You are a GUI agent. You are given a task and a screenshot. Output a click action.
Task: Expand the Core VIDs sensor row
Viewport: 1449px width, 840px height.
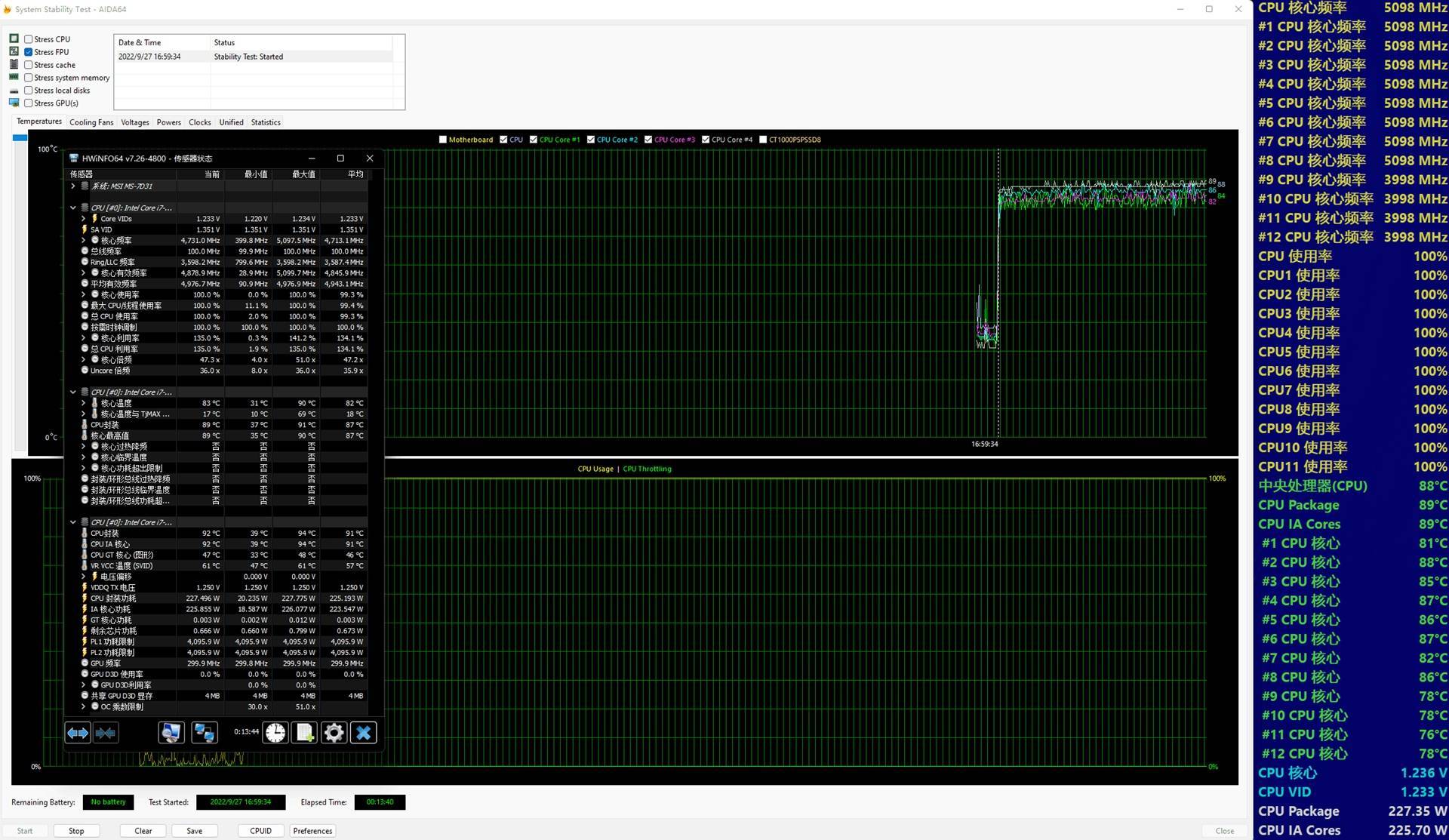(84, 219)
